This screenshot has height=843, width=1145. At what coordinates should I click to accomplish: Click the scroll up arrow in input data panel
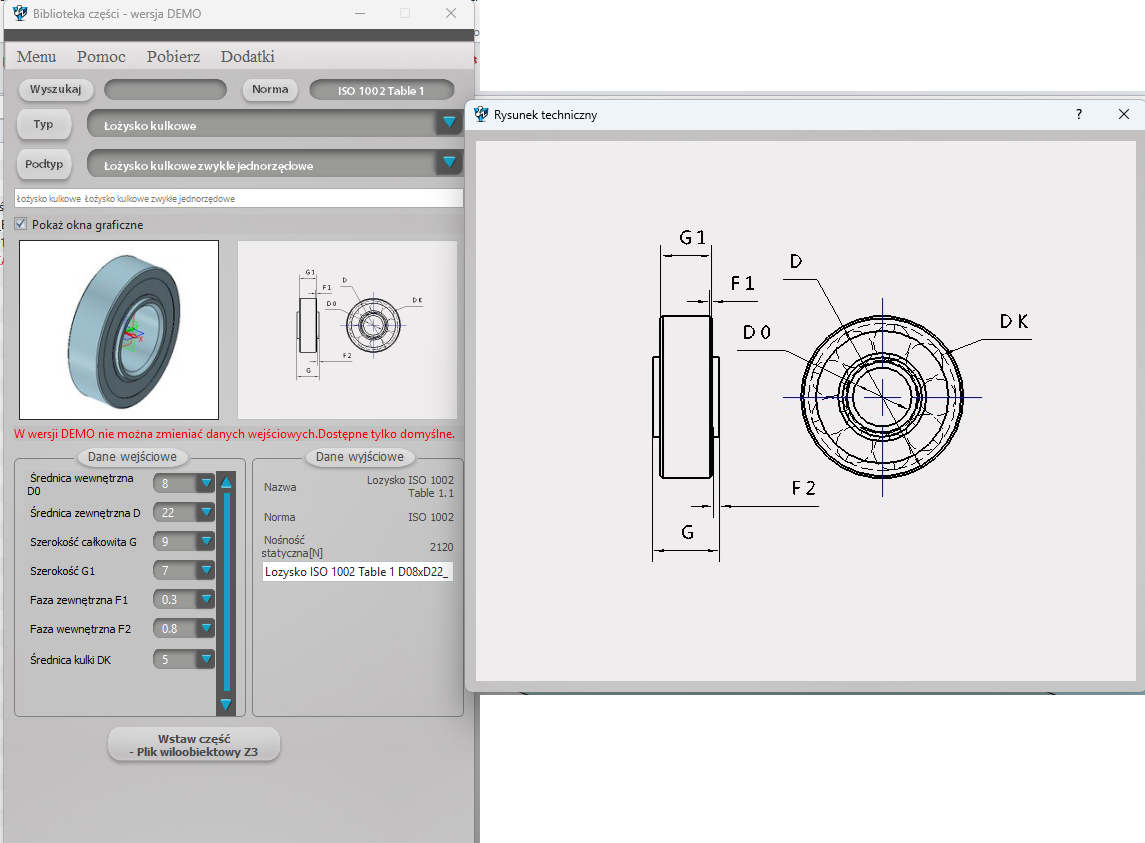click(226, 482)
